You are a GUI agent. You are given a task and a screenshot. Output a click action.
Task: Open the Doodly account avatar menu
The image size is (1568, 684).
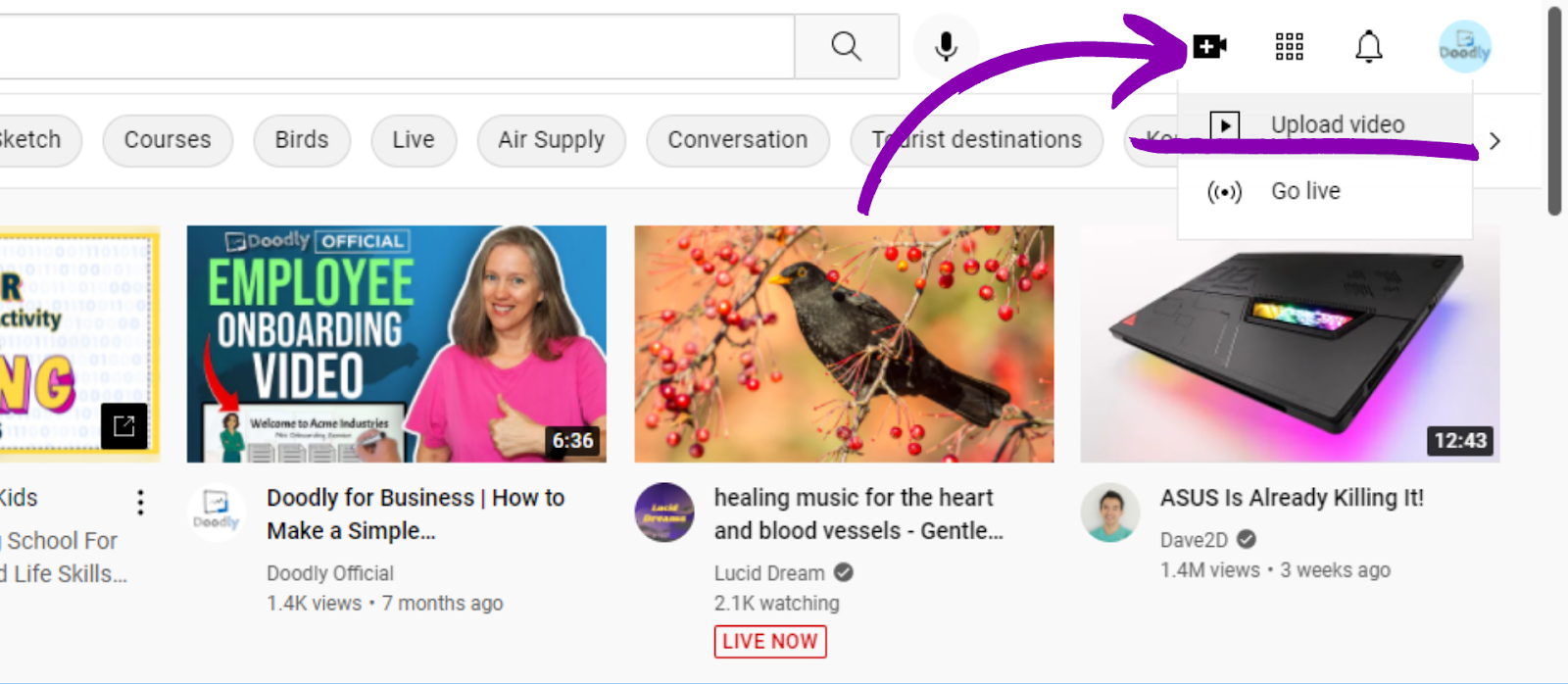[x=1464, y=46]
